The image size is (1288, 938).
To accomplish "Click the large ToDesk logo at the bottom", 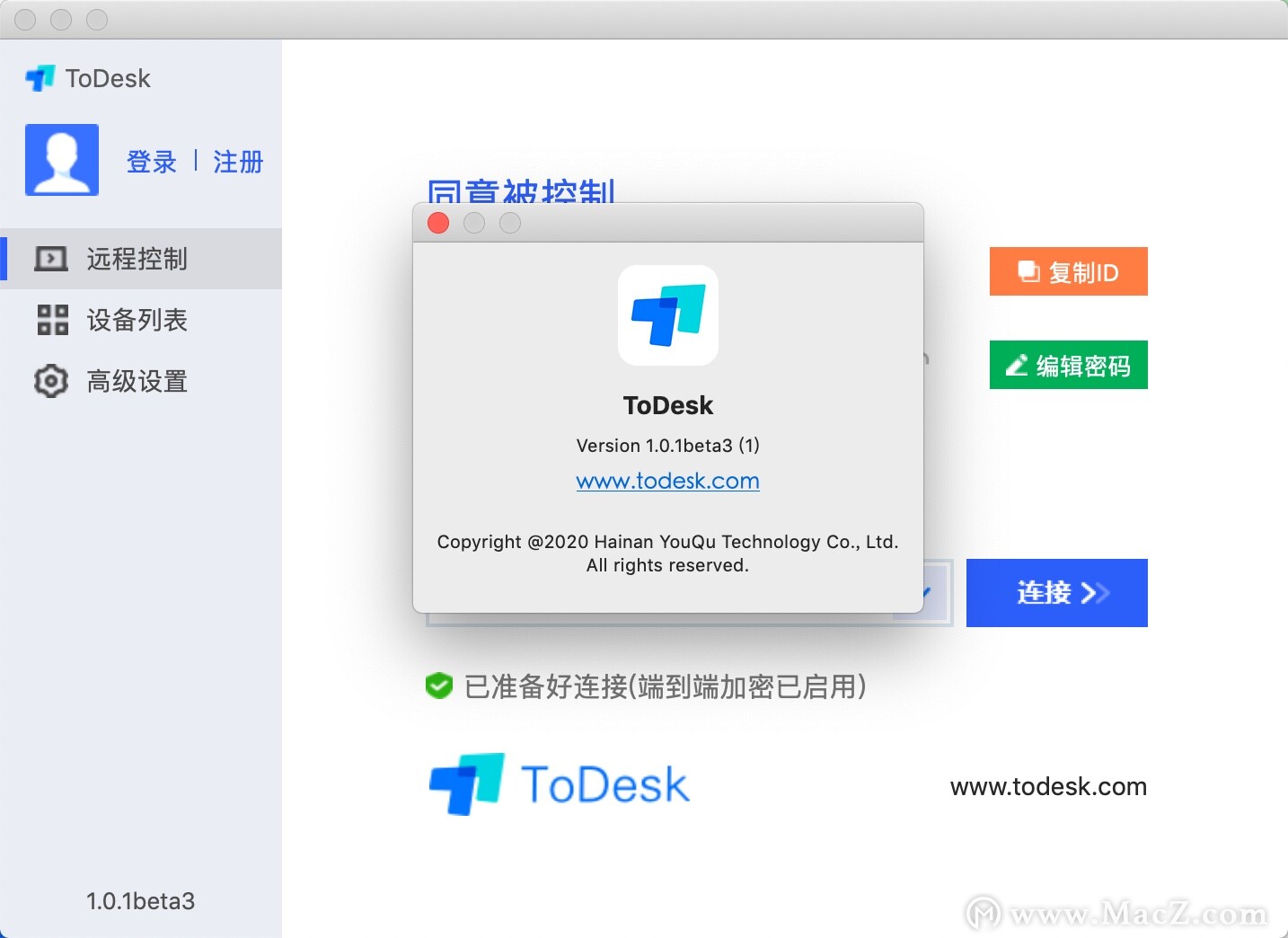I will click(560, 784).
